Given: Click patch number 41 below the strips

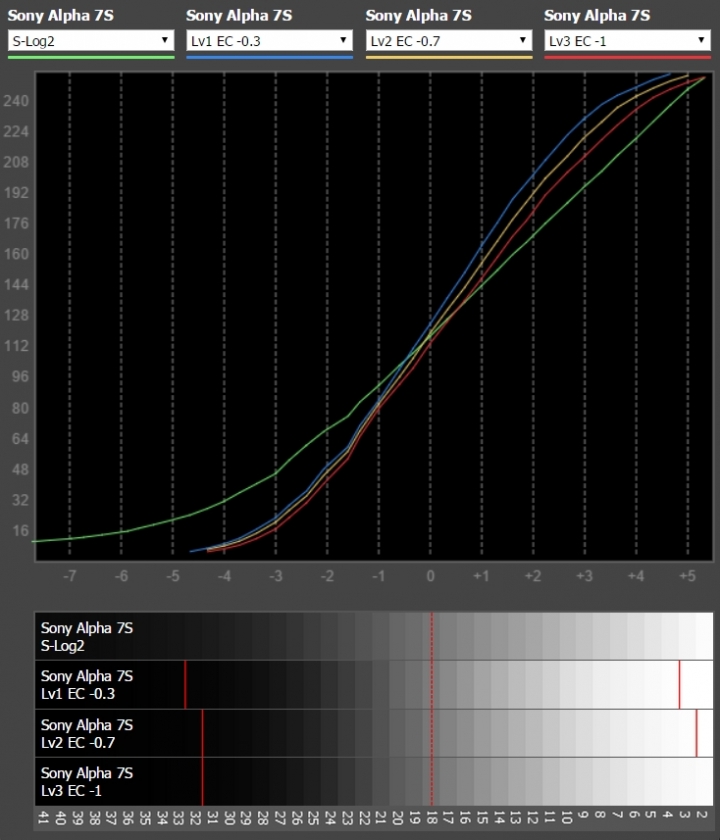Looking at the screenshot, I should pos(44,818).
